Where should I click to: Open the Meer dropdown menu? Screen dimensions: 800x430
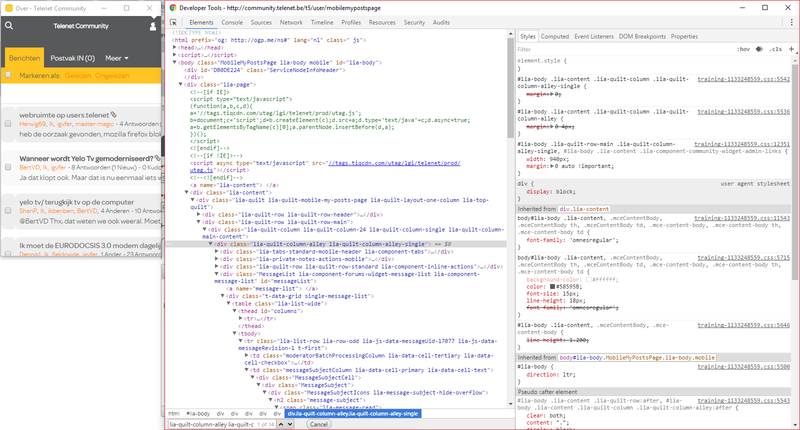tap(117, 58)
